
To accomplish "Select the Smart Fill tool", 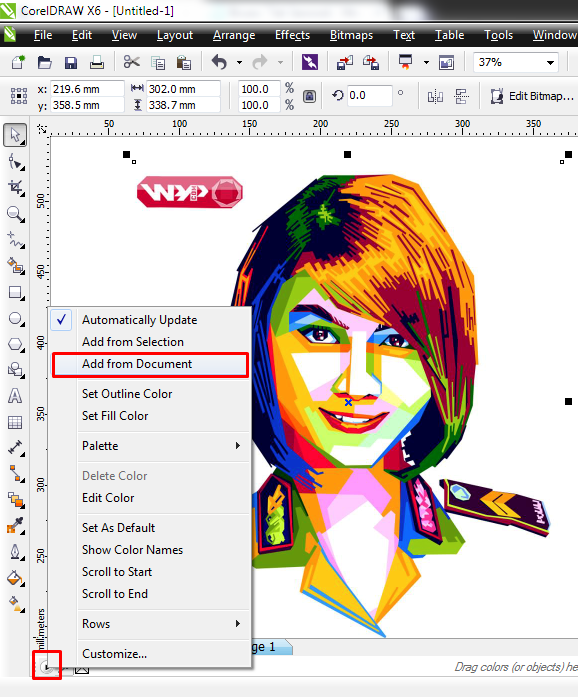I will (x=15, y=266).
